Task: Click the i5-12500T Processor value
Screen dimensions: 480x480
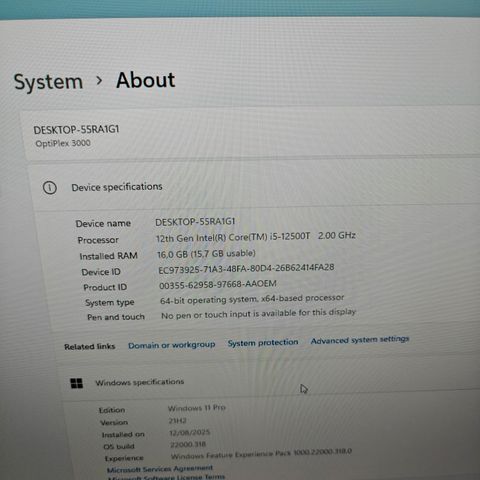Action: click(x=256, y=237)
